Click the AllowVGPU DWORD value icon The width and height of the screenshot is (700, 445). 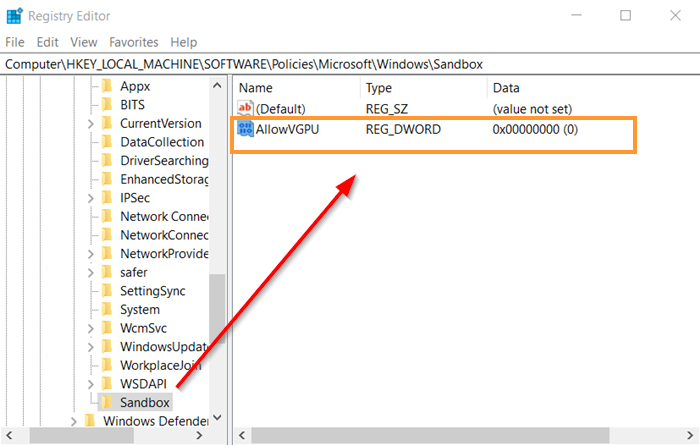245,129
